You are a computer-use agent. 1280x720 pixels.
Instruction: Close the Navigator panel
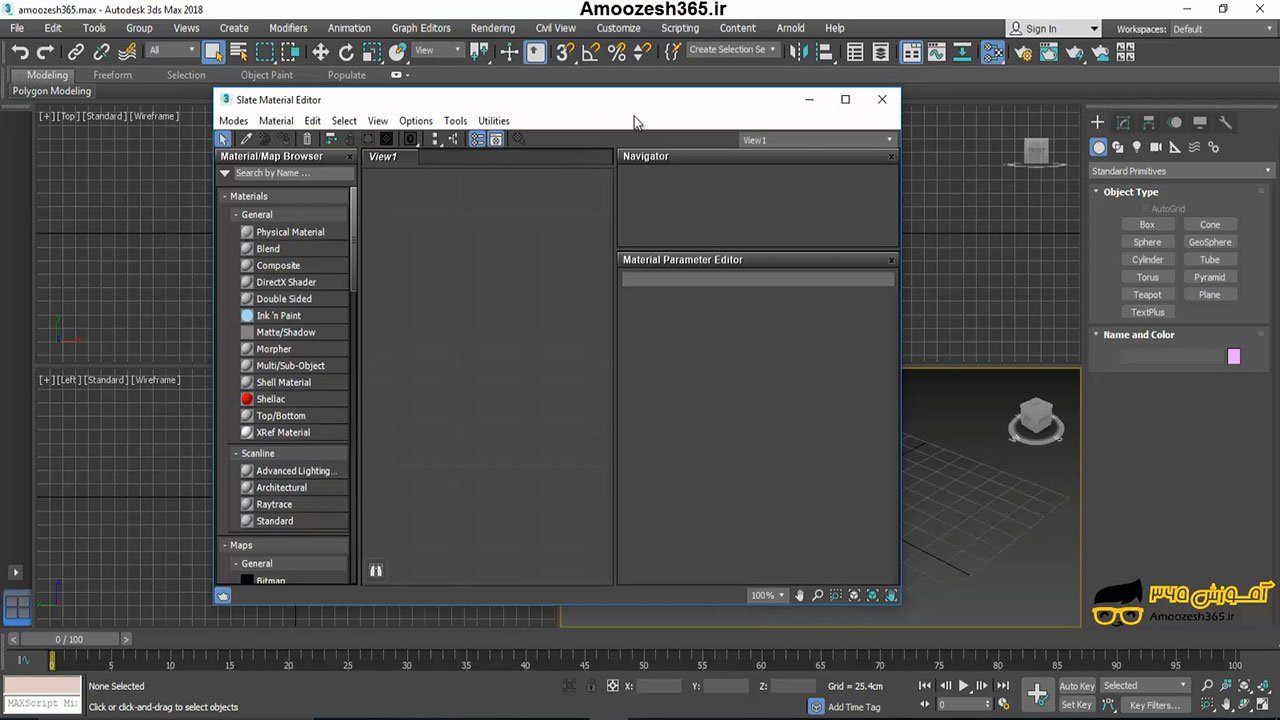(x=891, y=157)
